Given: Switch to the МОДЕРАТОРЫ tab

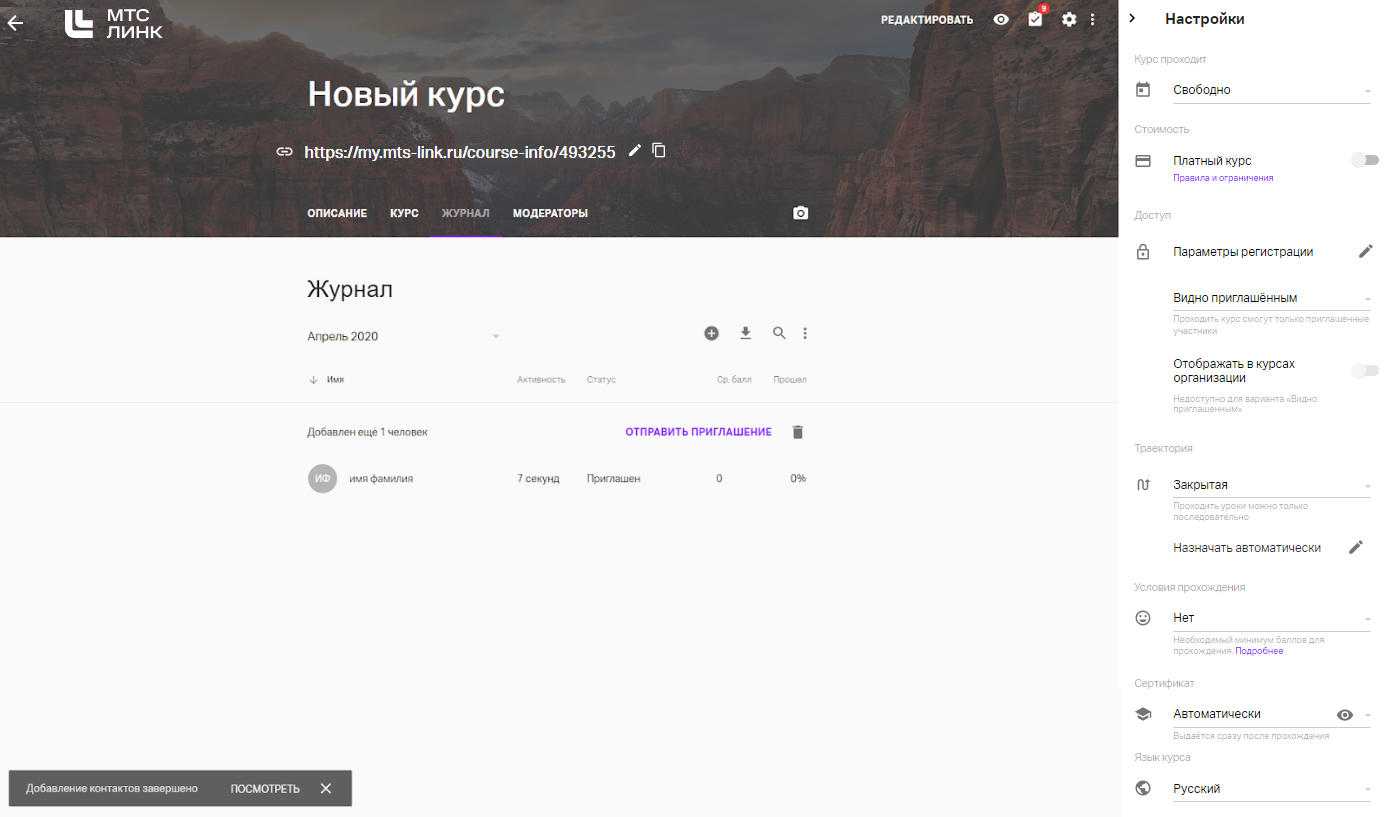Looking at the screenshot, I should coord(550,213).
